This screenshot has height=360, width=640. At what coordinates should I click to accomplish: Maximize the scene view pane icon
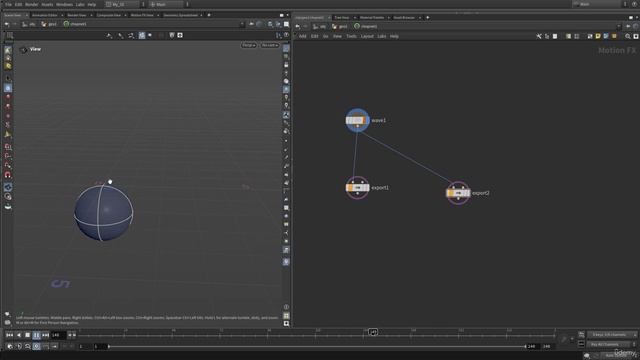tap(282, 15)
